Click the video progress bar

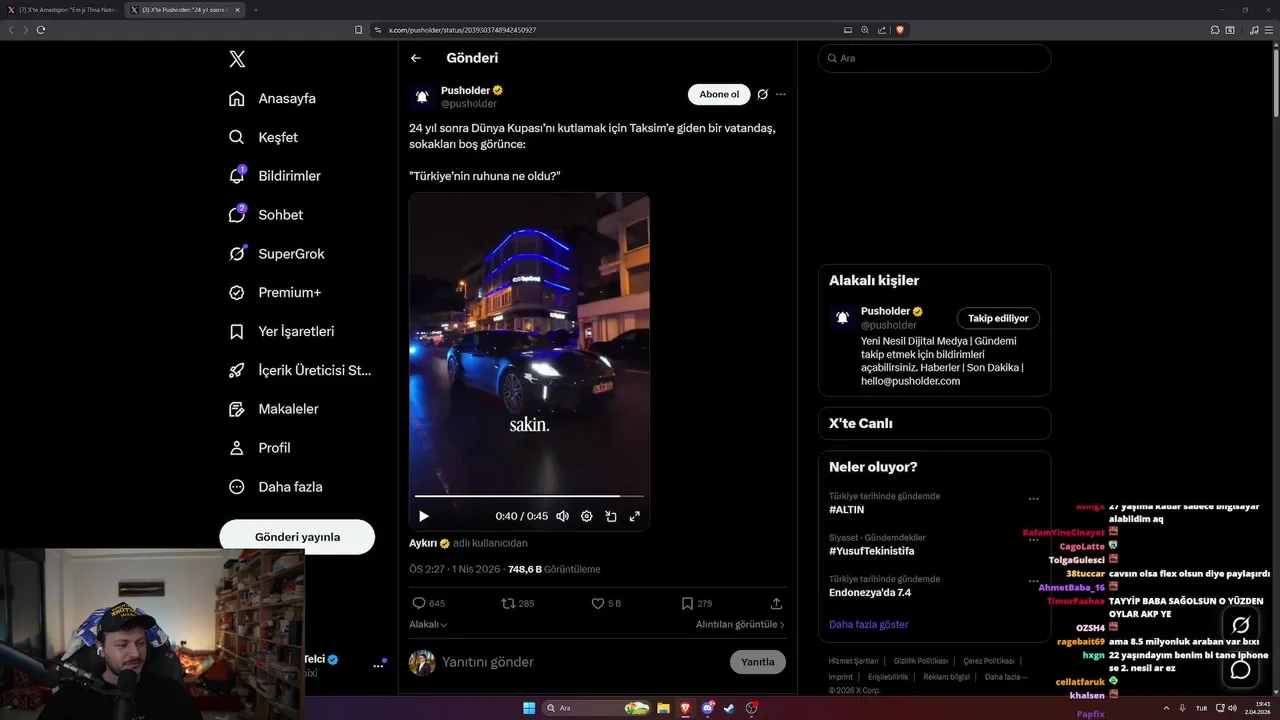529,496
